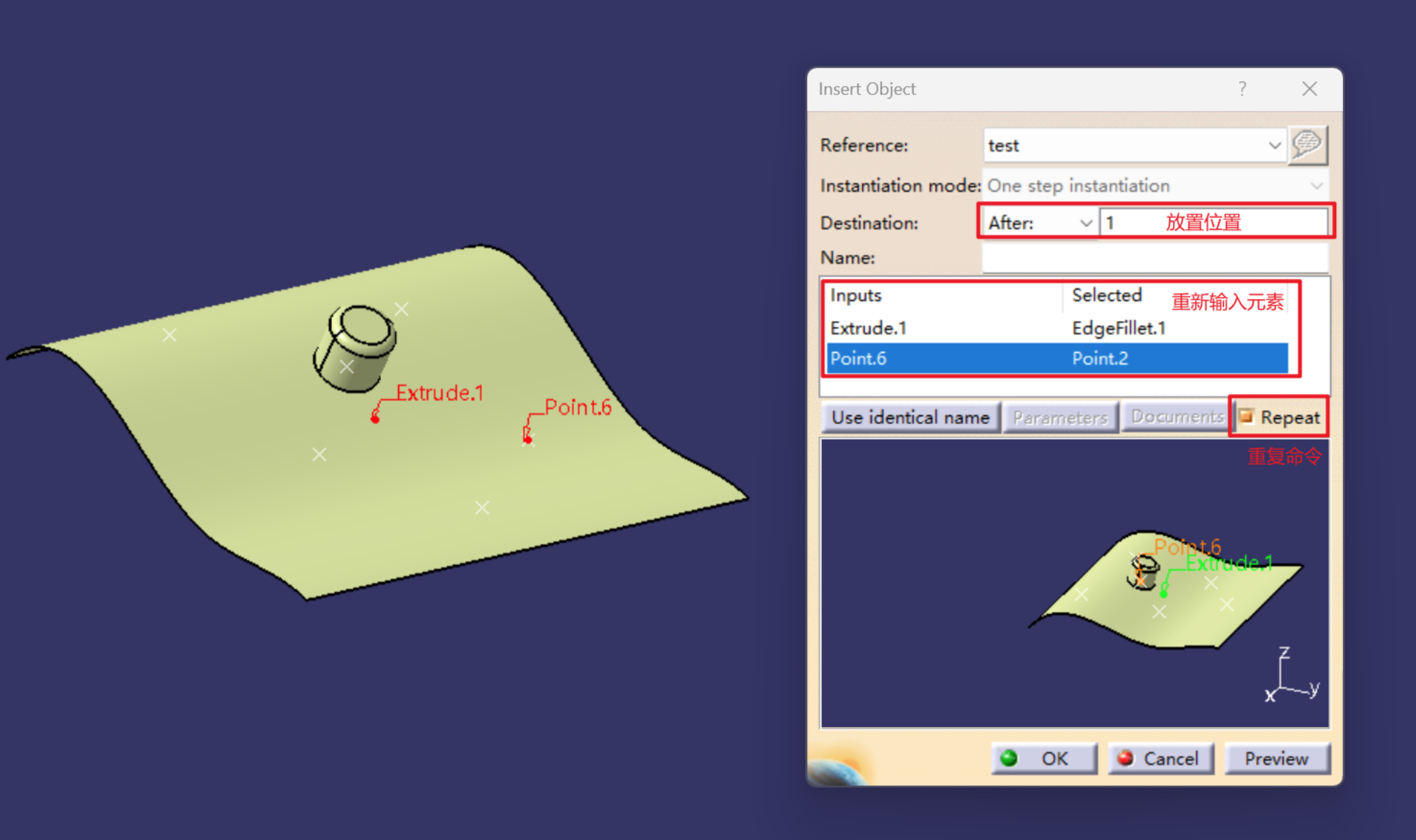
Task: Click the red Point.6 label in viewport
Action: coord(577,407)
